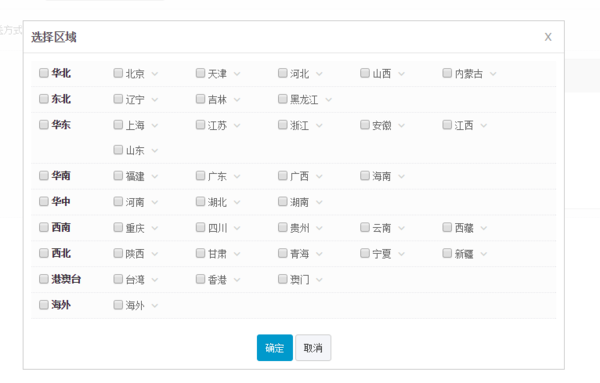Expand the 台湾 dropdown arrow
600x383 pixels.
155,280
